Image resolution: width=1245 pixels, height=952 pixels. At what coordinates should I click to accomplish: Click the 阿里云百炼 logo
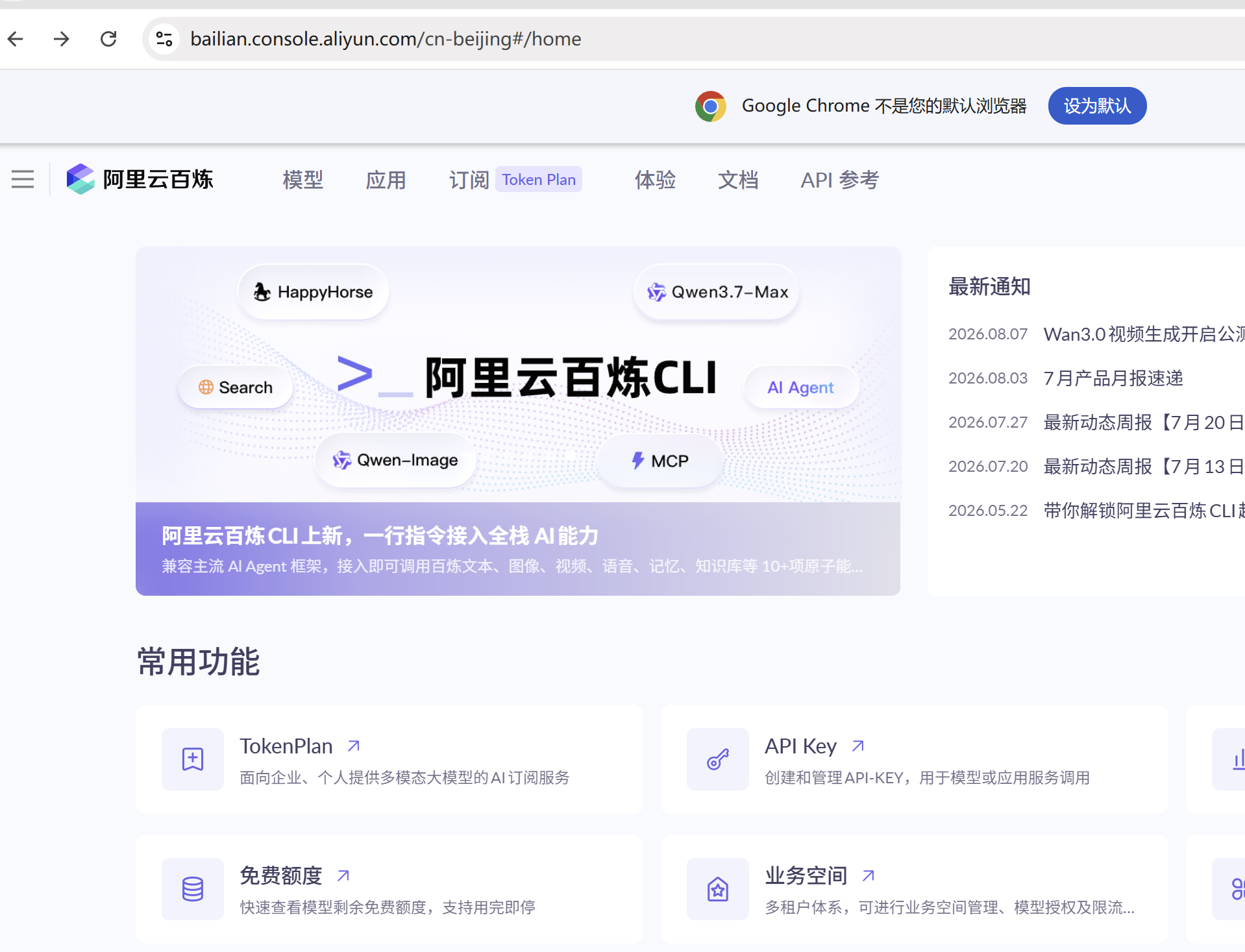click(140, 179)
